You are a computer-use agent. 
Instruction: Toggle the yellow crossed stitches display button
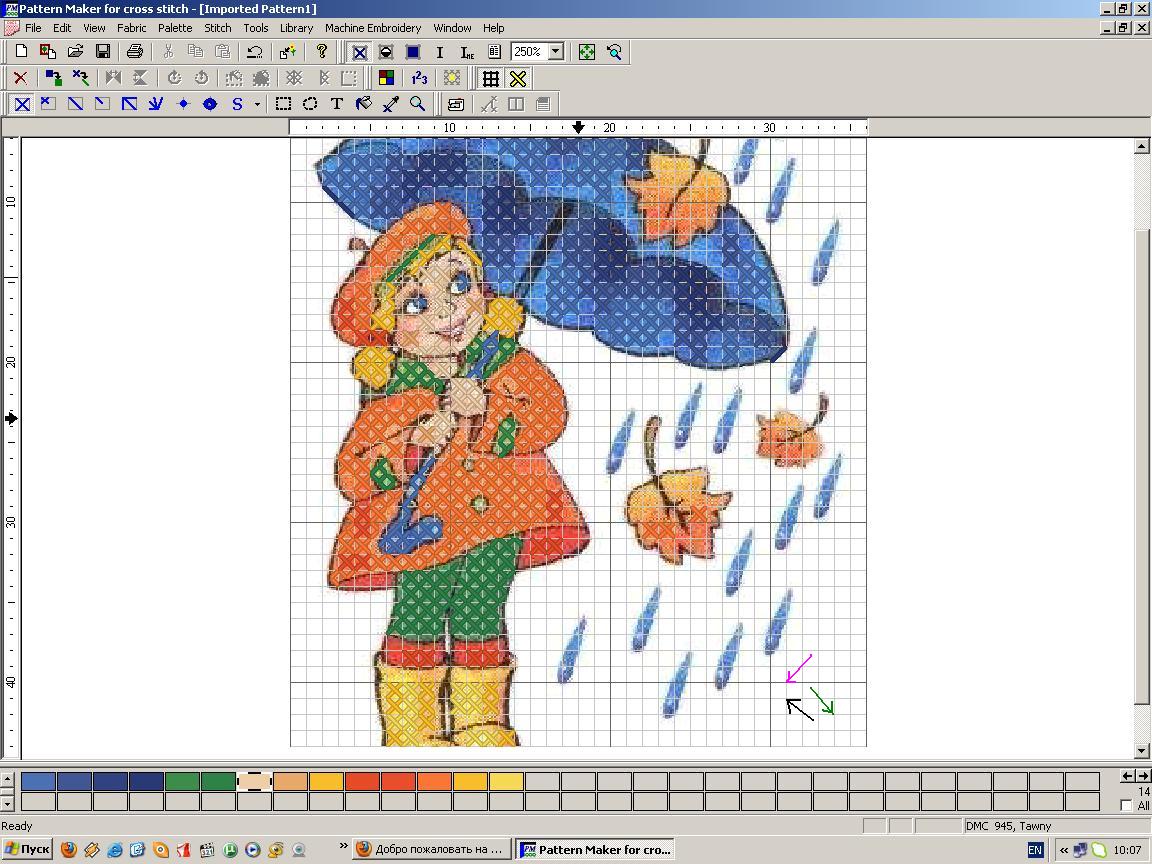[x=518, y=78]
